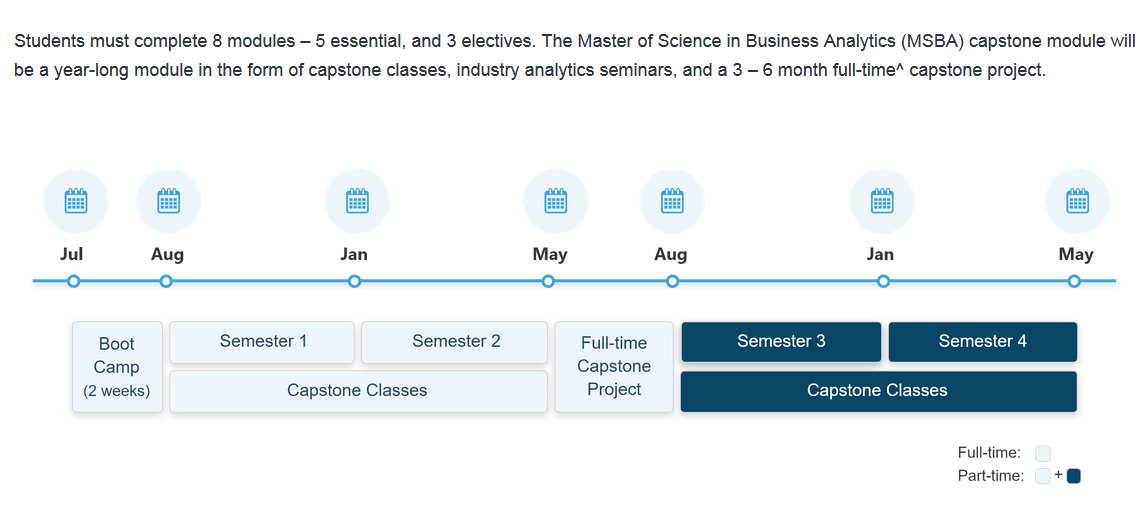
Task: Select the Semester 1 block
Action: pos(262,342)
